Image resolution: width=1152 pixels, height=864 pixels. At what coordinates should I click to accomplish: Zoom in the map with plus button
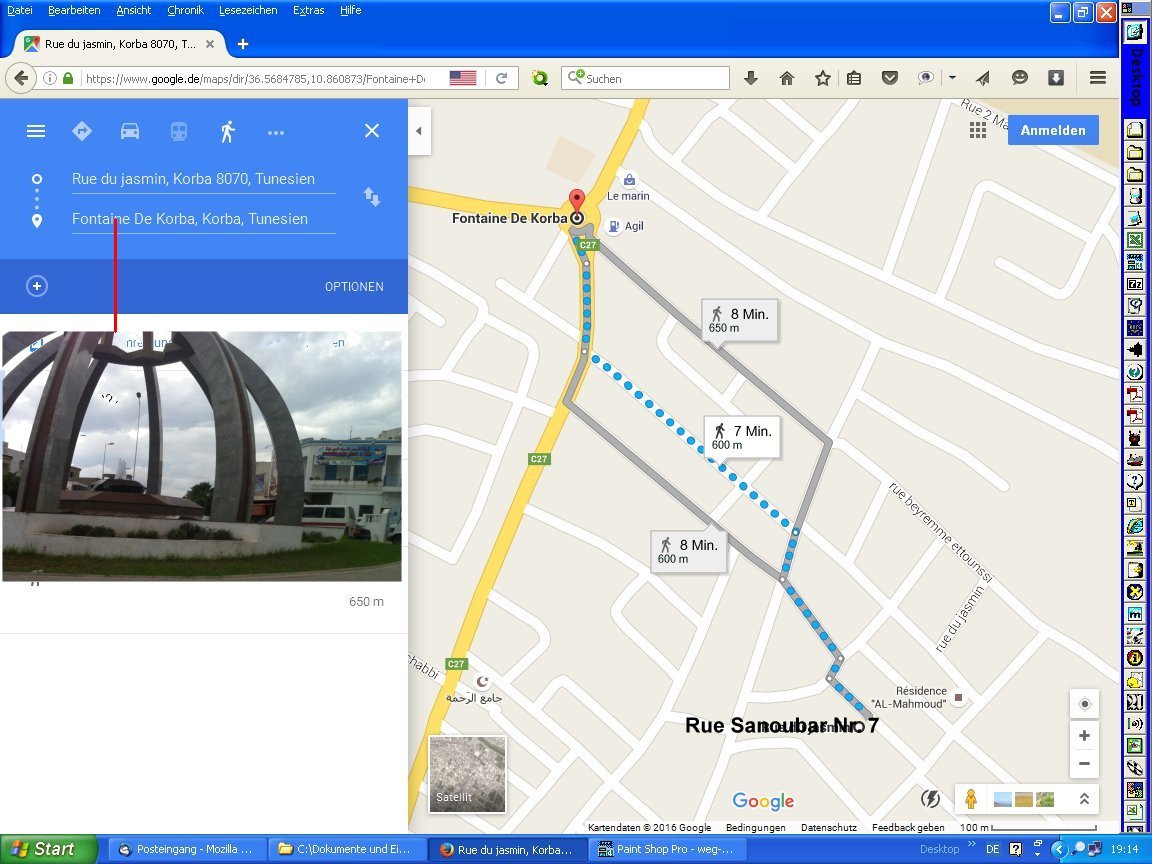click(x=1084, y=736)
